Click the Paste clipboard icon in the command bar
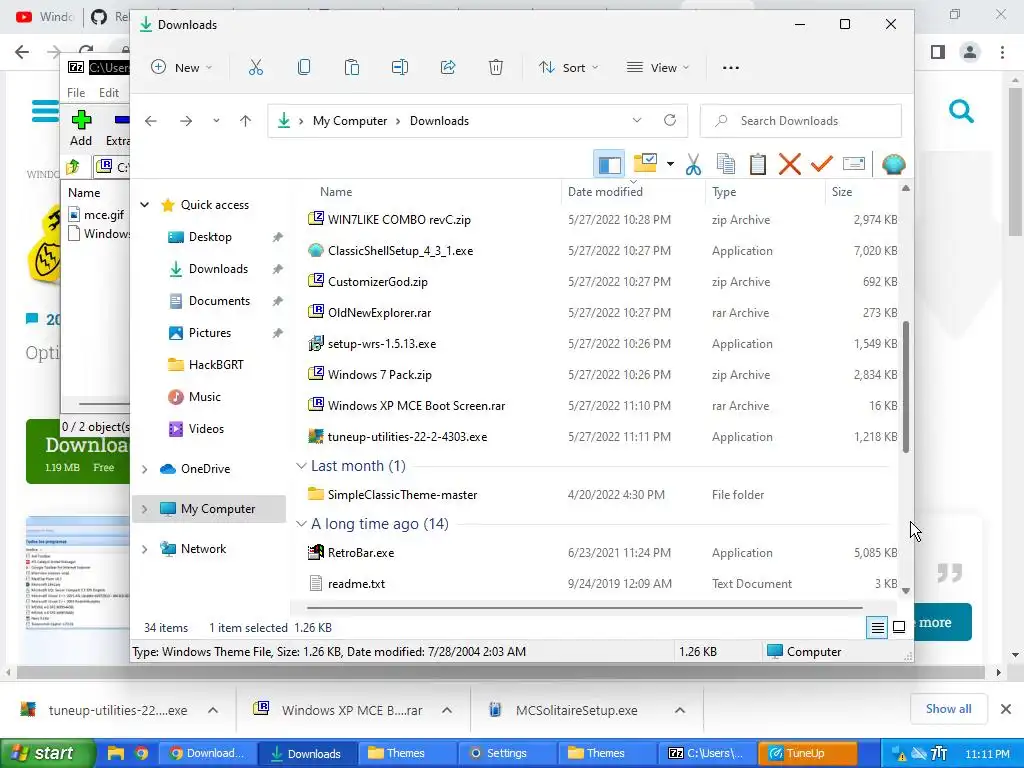Image resolution: width=1024 pixels, height=768 pixels. click(351, 67)
